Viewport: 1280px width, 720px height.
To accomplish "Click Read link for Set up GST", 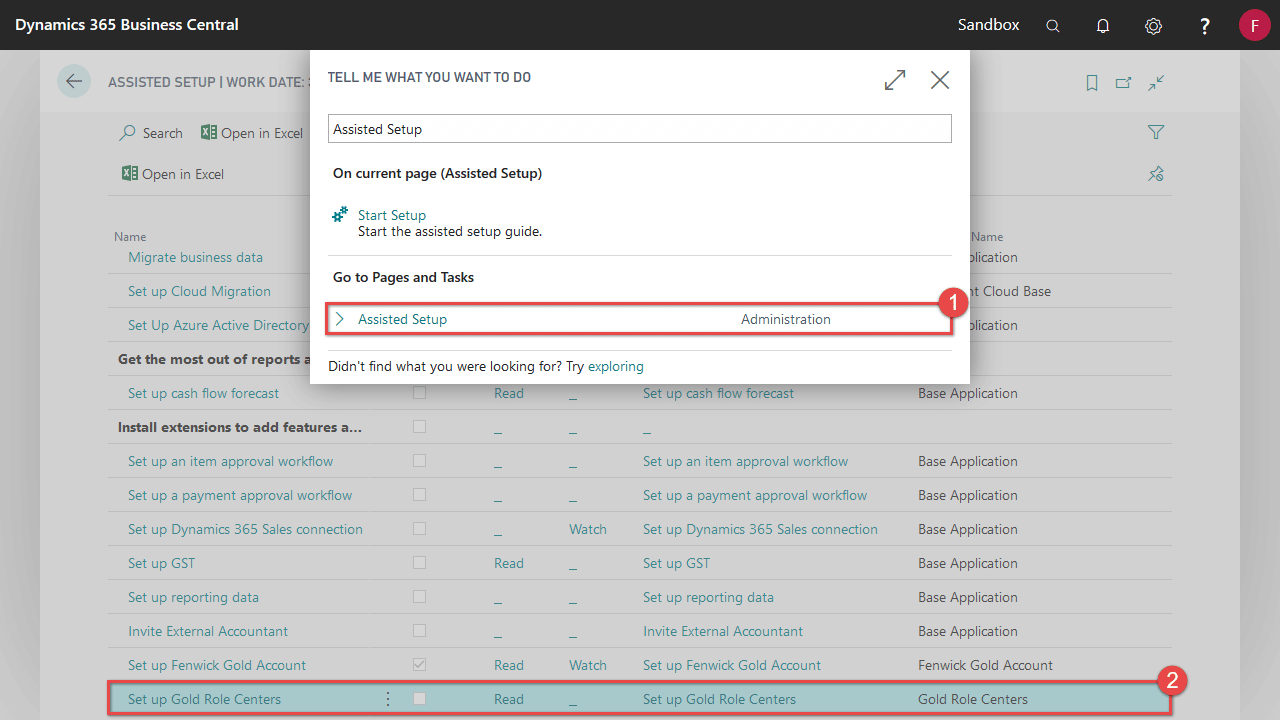I will 509,563.
